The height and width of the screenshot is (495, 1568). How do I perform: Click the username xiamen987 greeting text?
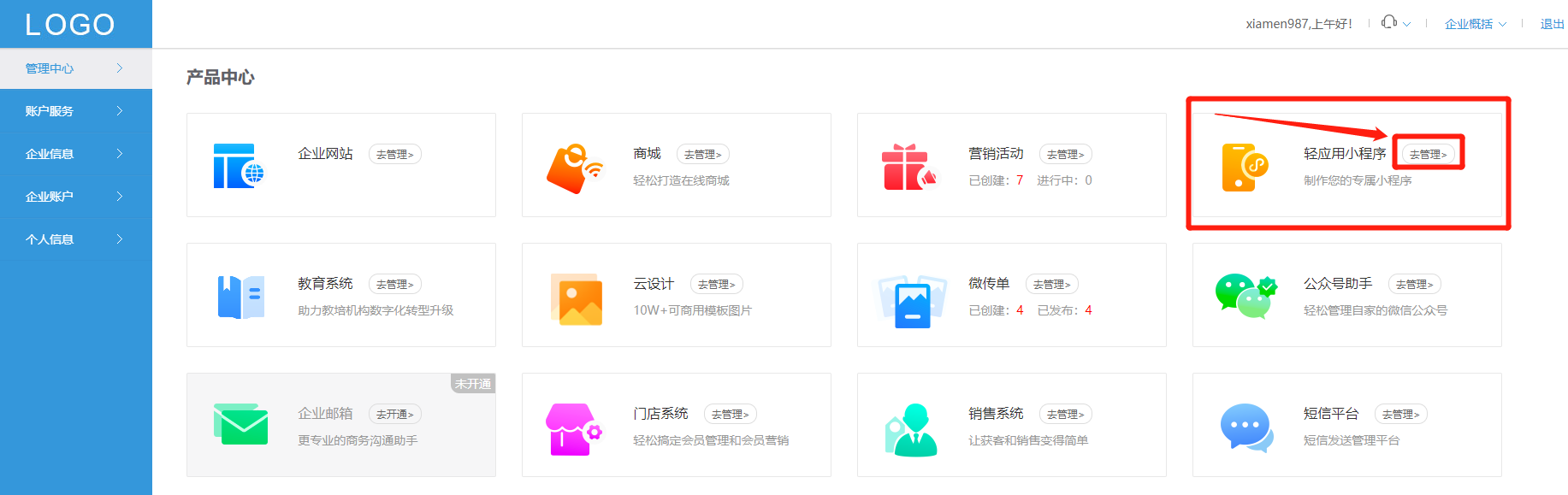[1299, 24]
